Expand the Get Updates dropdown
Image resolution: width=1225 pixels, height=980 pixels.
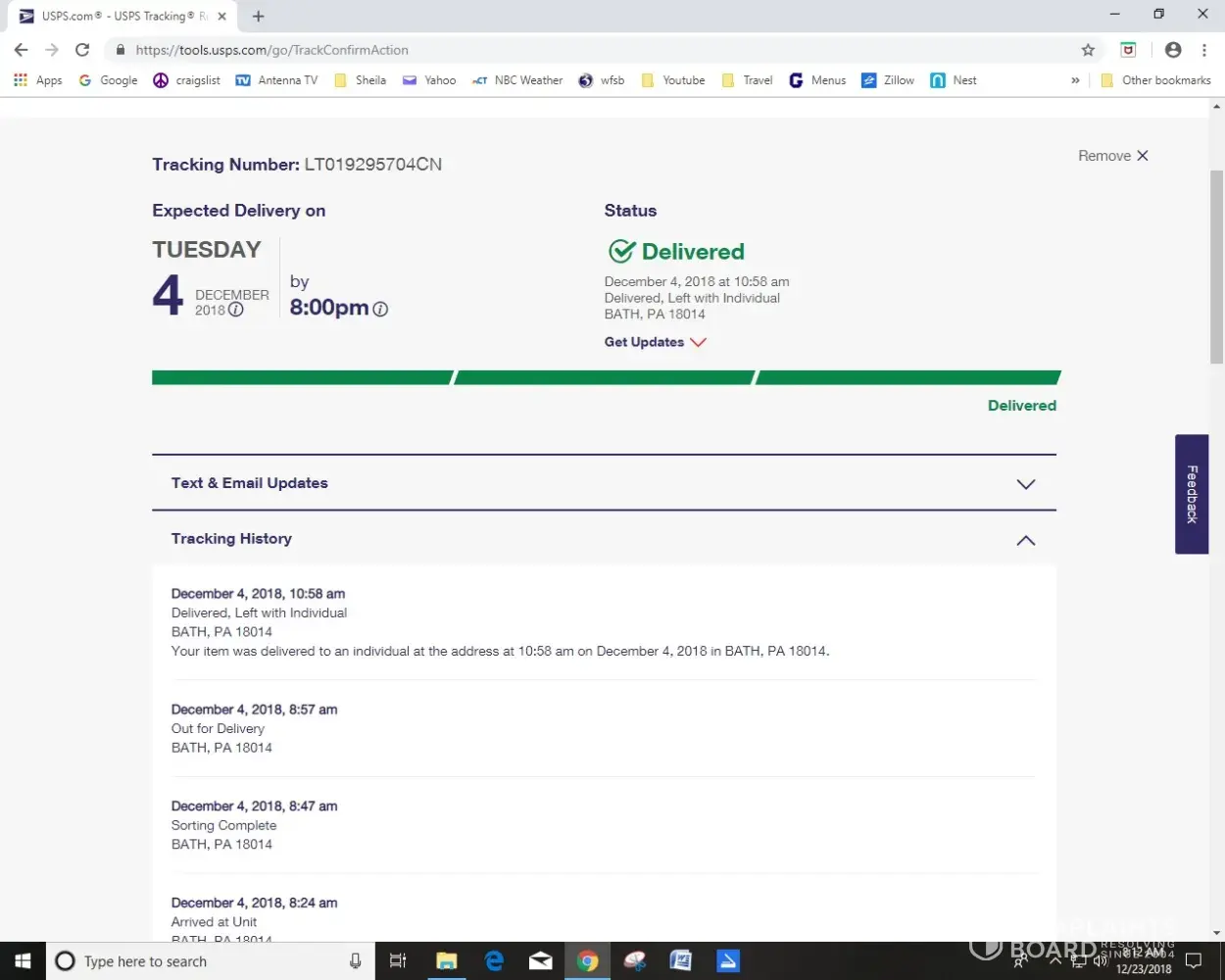(x=656, y=342)
